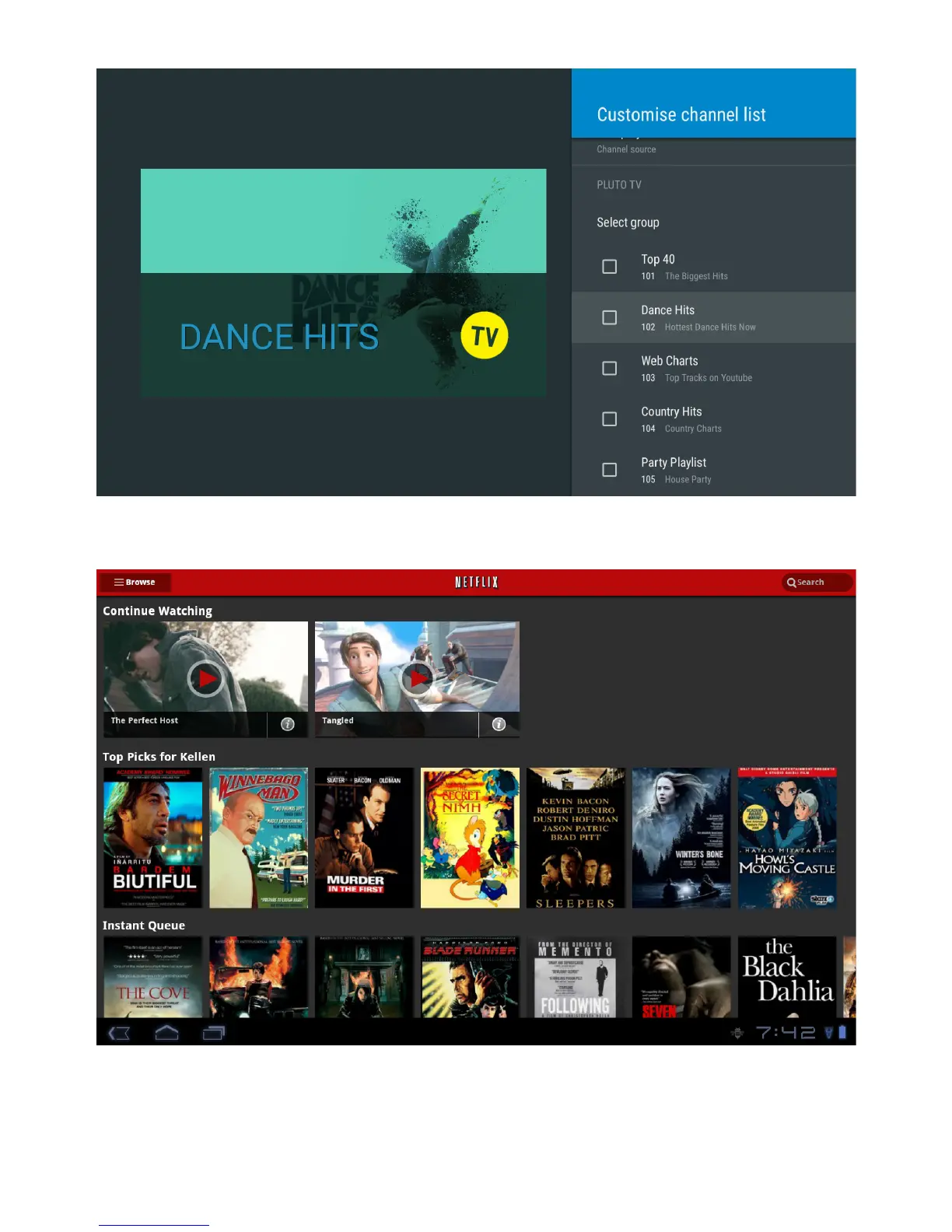
Task: Open The Secret of NIMH poster
Action: [470, 838]
